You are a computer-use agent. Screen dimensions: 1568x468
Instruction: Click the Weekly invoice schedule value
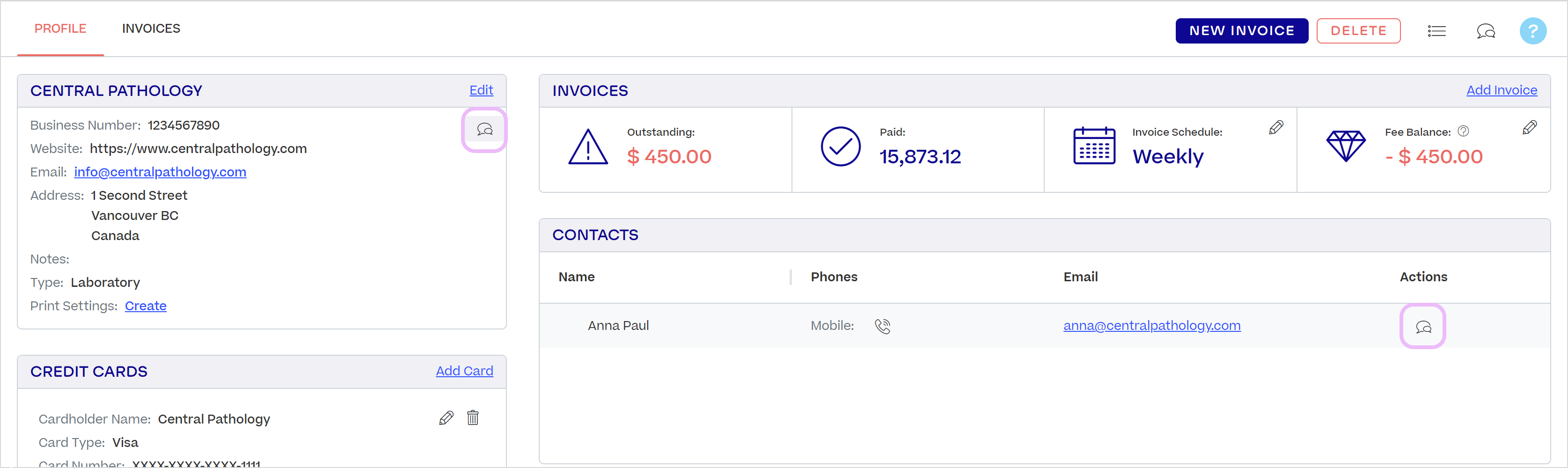tap(1167, 157)
